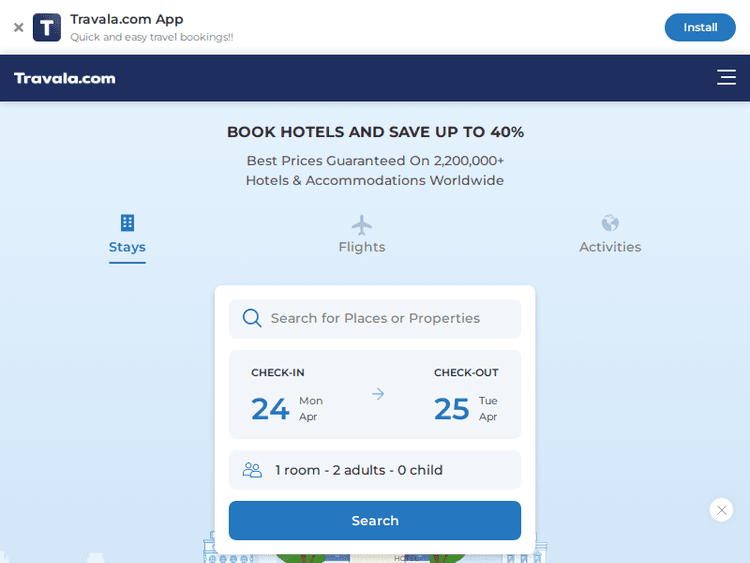Select the Flights airplane icon
Image resolution: width=750 pixels, height=563 pixels.
point(362,225)
